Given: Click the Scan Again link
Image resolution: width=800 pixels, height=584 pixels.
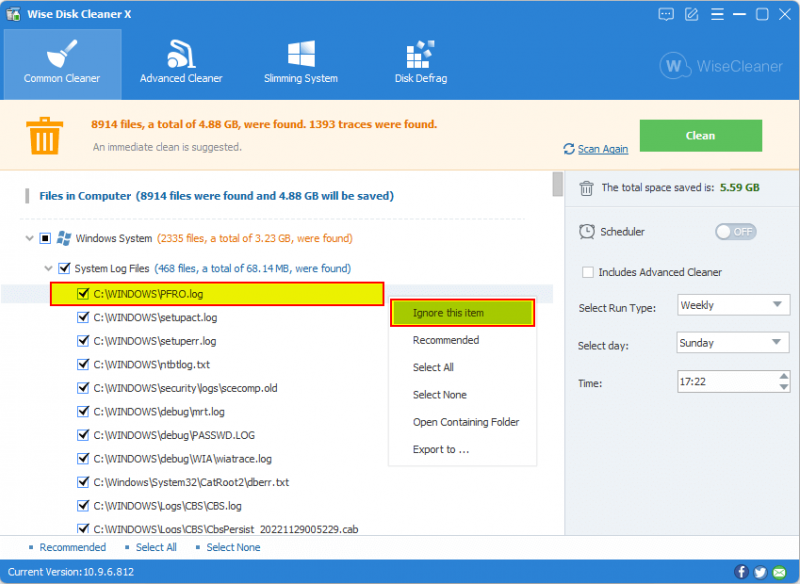Looking at the screenshot, I should pyautogui.click(x=603, y=149).
